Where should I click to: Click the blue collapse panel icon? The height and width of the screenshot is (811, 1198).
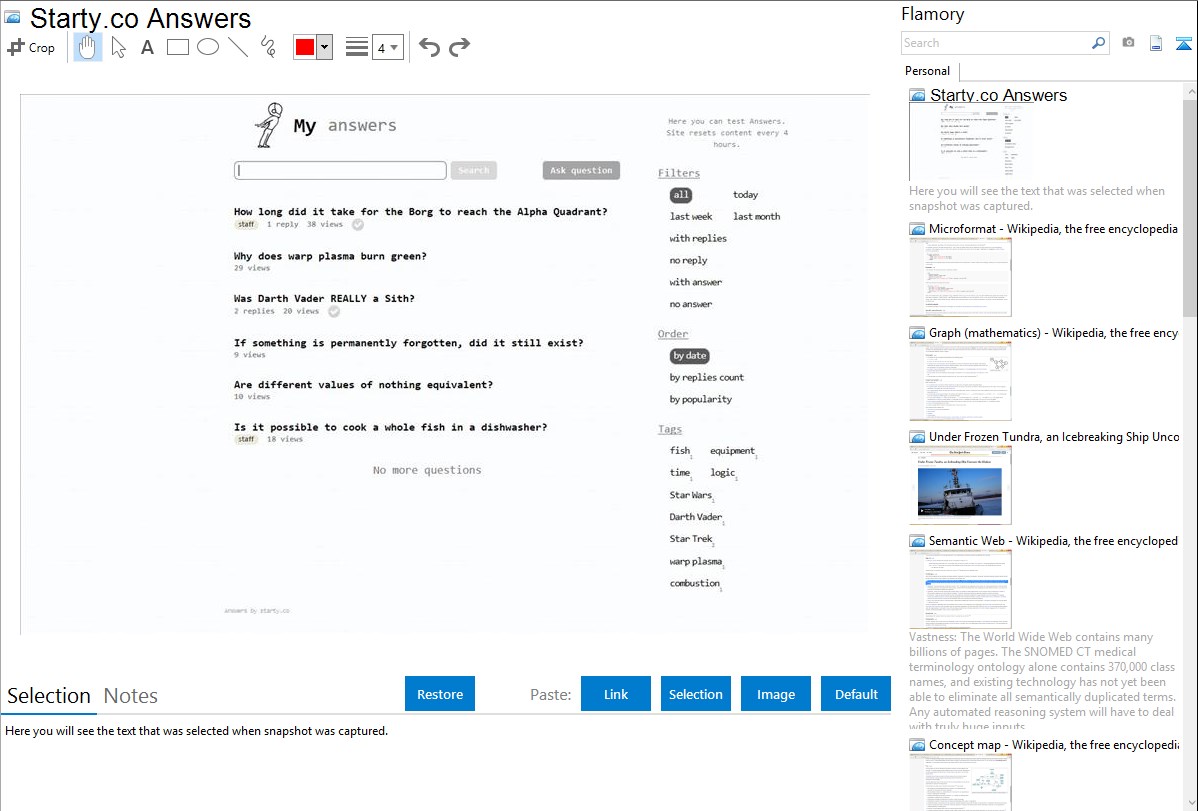(x=1183, y=43)
